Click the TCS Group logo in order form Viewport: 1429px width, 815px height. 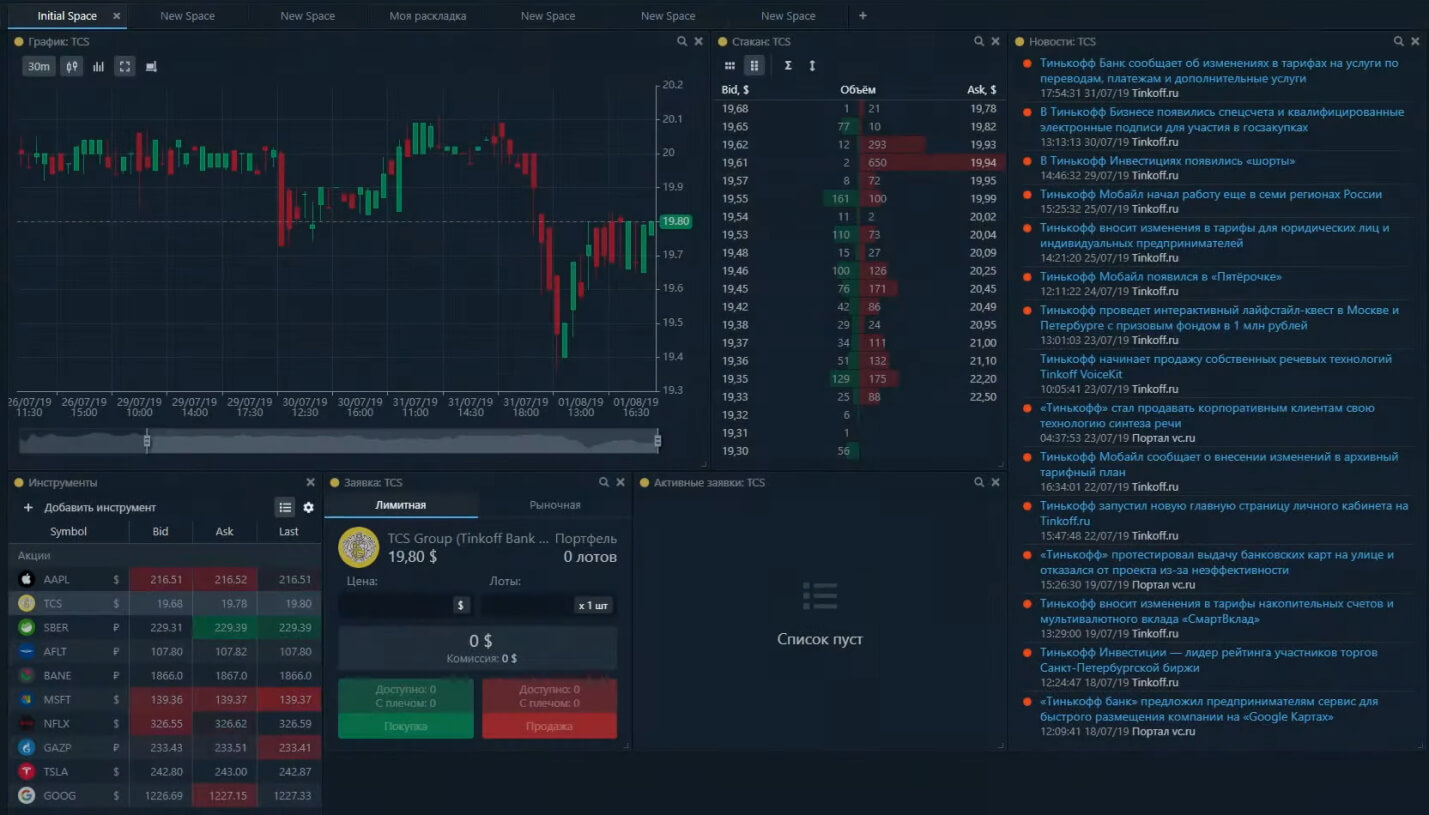359,547
